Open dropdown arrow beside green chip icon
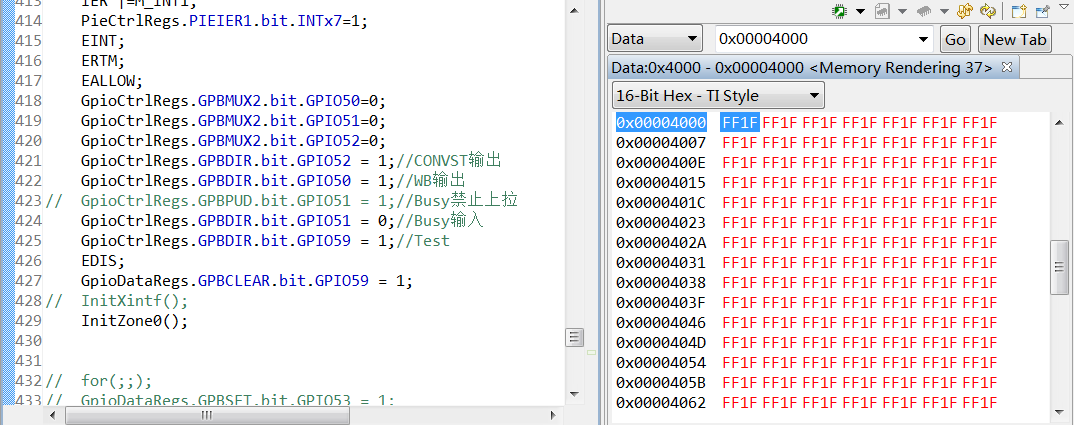This screenshot has width=1074, height=425. point(860,12)
